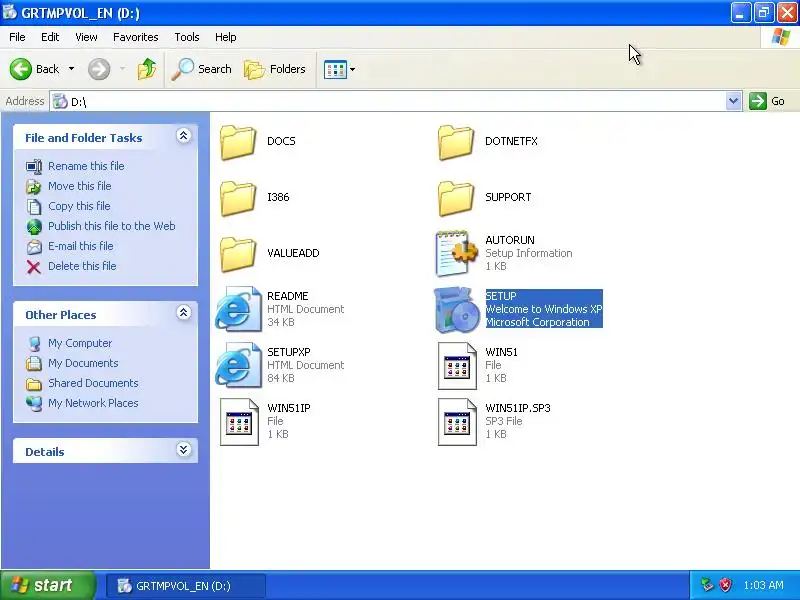Image resolution: width=800 pixels, height=600 pixels.
Task: Open the Search toolbar button
Action: pyautogui.click(x=202, y=69)
